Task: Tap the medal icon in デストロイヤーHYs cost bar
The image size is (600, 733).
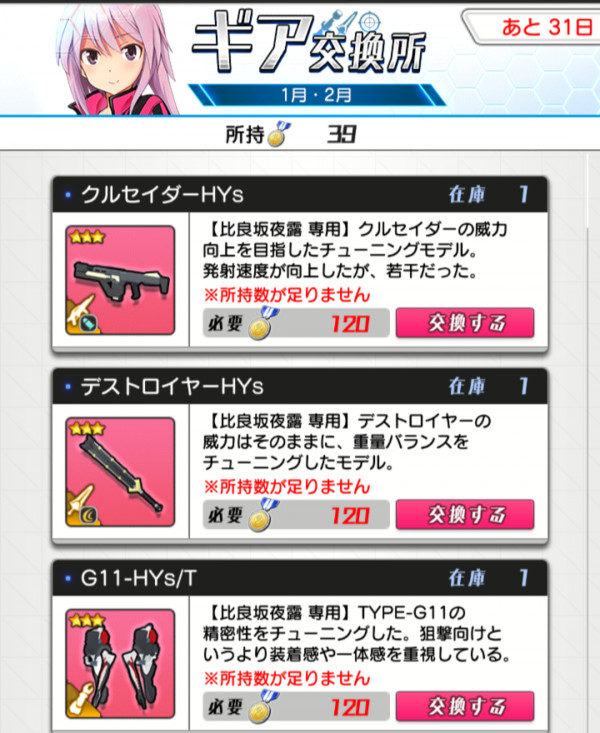Action: 263,515
